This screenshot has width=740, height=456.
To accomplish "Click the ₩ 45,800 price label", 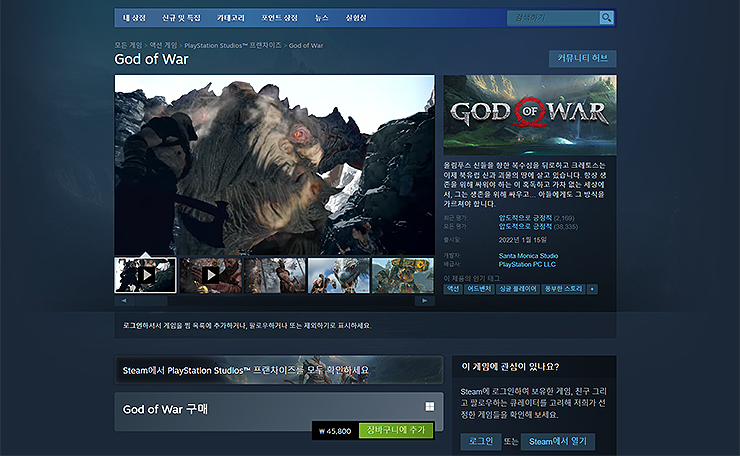I will click(x=335, y=431).
